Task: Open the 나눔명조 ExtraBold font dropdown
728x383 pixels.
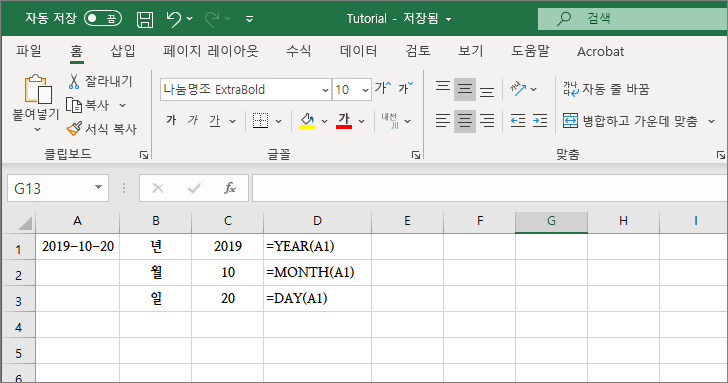Action: [325, 90]
